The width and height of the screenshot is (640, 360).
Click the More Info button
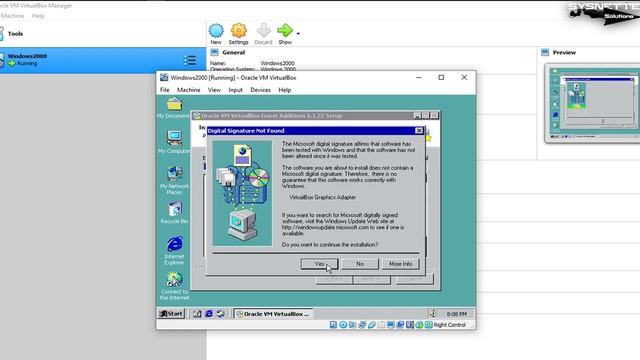(400, 264)
